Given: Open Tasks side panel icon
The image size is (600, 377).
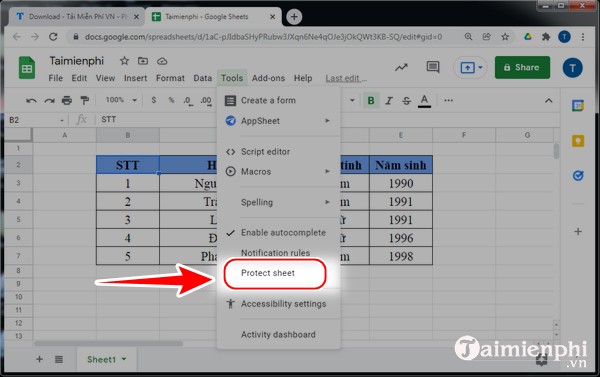Looking at the screenshot, I should [x=578, y=176].
